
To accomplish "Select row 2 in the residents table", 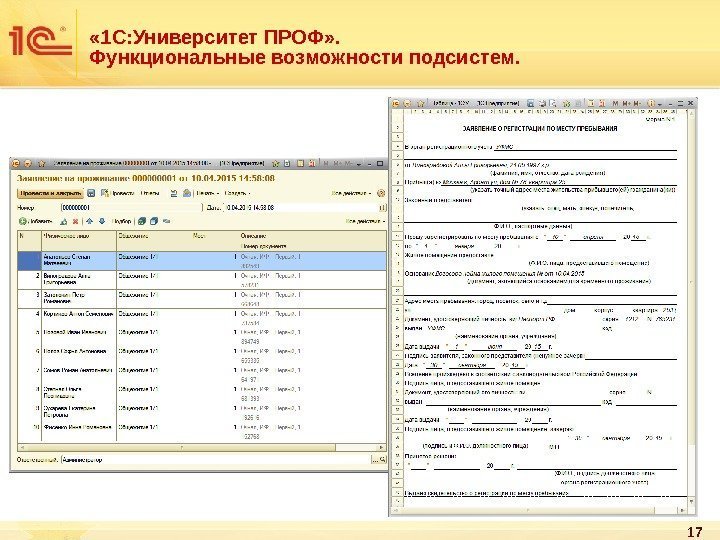I will point(202,279).
